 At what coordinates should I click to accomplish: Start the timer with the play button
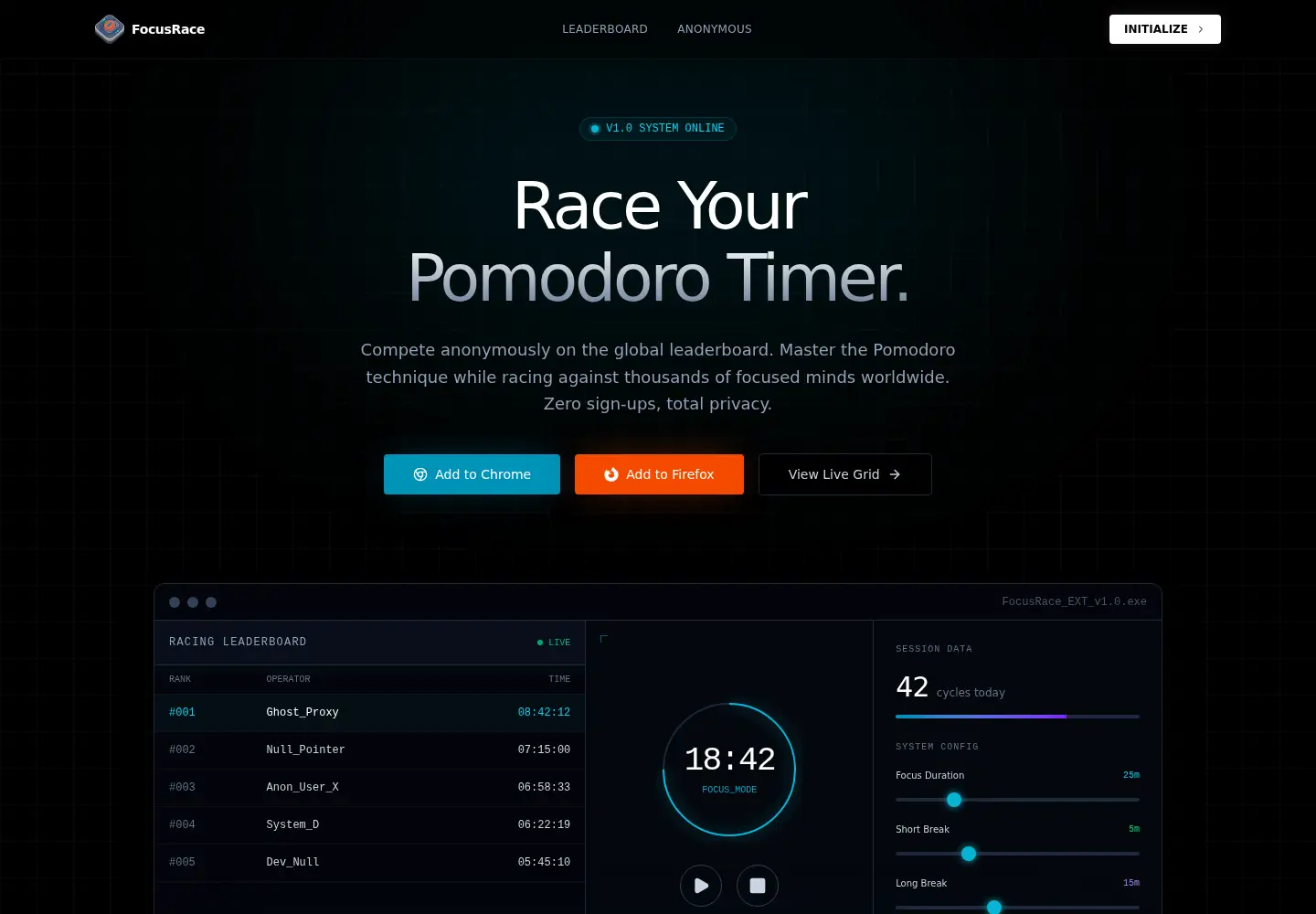coord(701,886)
